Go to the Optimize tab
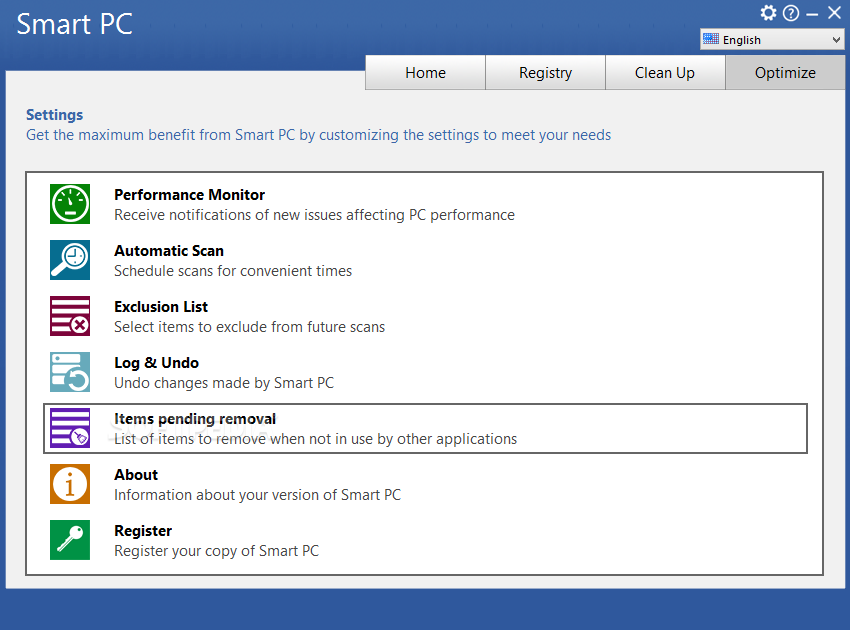The width and height of the screenshot is (850, 630). pos(785,73)
